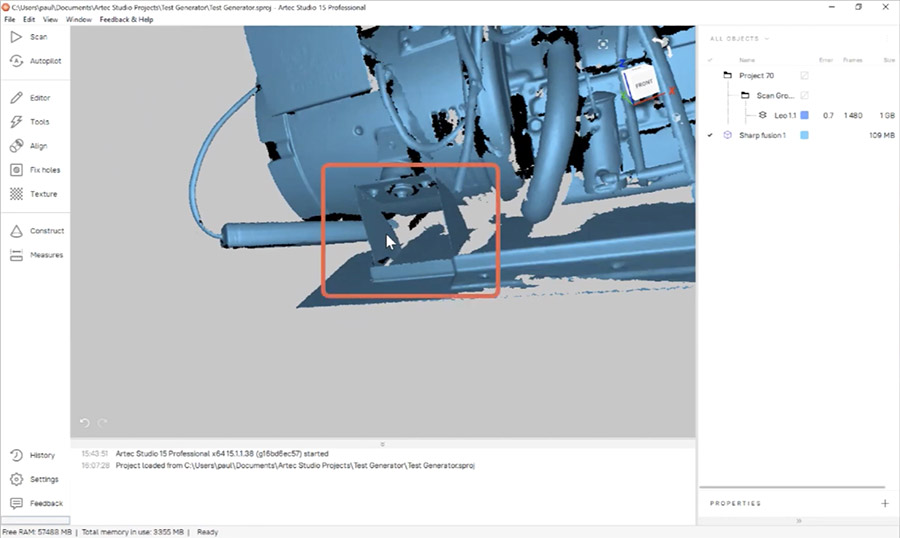Toggle visibility check for Sharp fusion 1
This screenshot has height=538, width=900.
710,135
